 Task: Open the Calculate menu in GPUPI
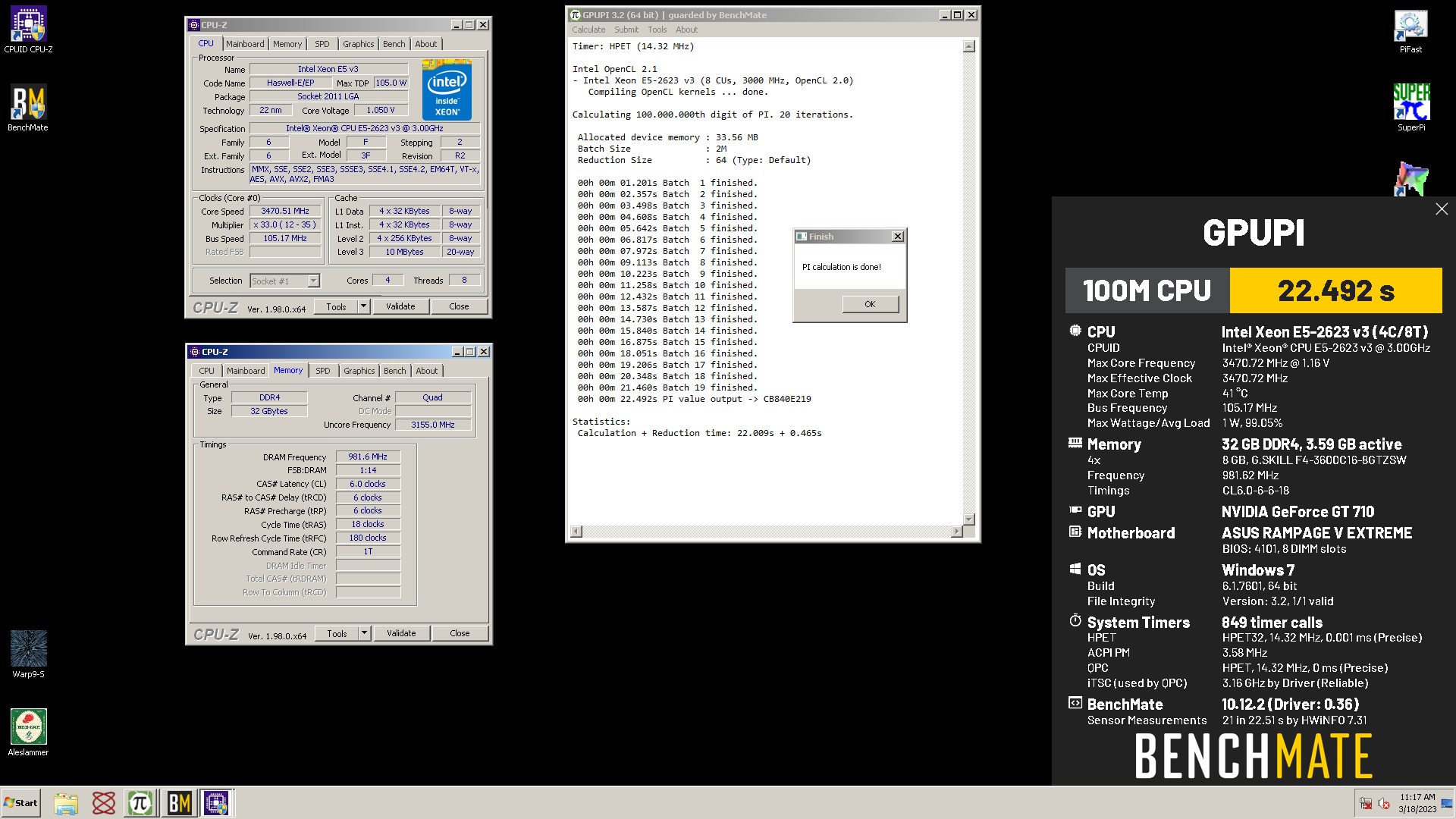coord(588,30)
